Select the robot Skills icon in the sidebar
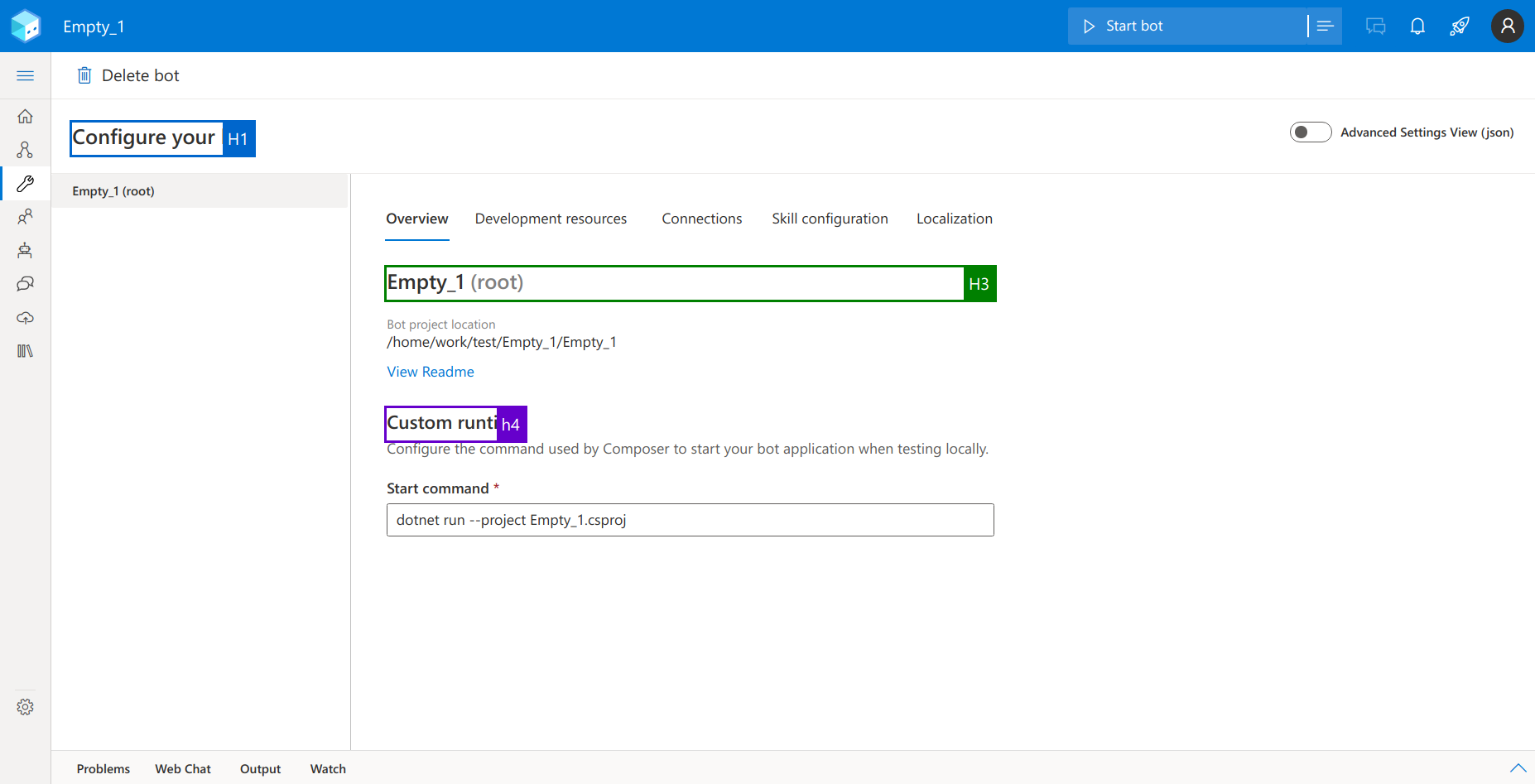 (25, 250)
